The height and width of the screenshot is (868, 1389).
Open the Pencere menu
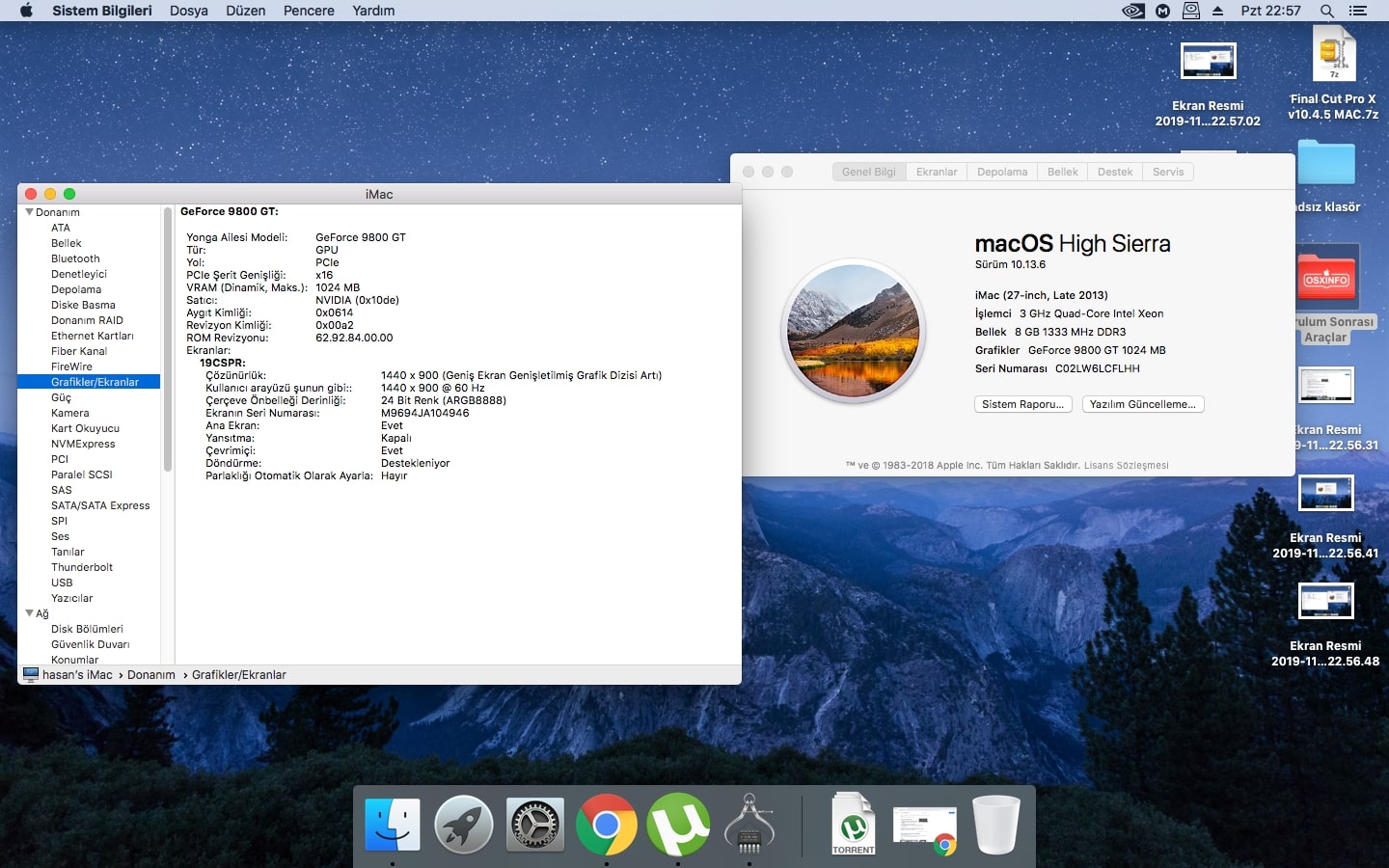point(309,11)
